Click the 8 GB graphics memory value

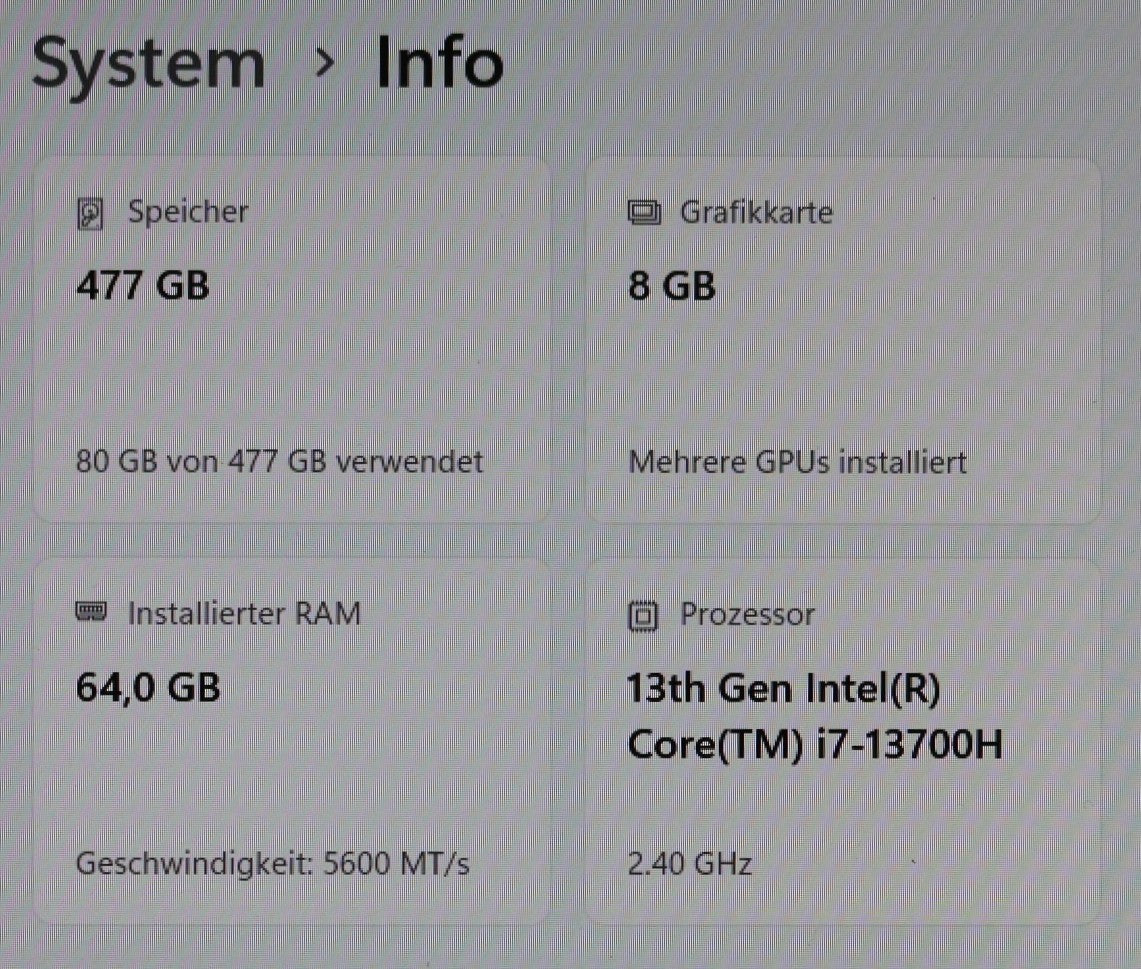point(671,287)
